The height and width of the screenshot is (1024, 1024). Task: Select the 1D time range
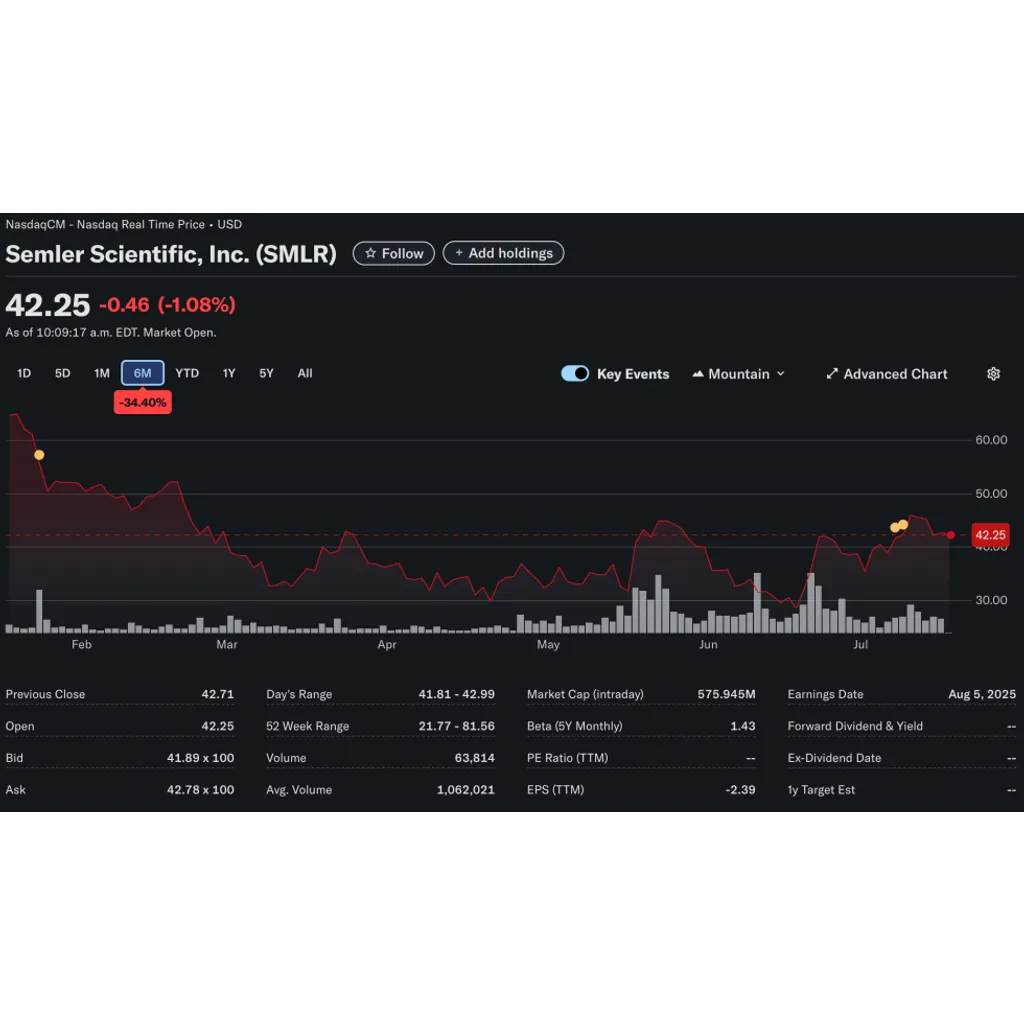click(24, 374)
